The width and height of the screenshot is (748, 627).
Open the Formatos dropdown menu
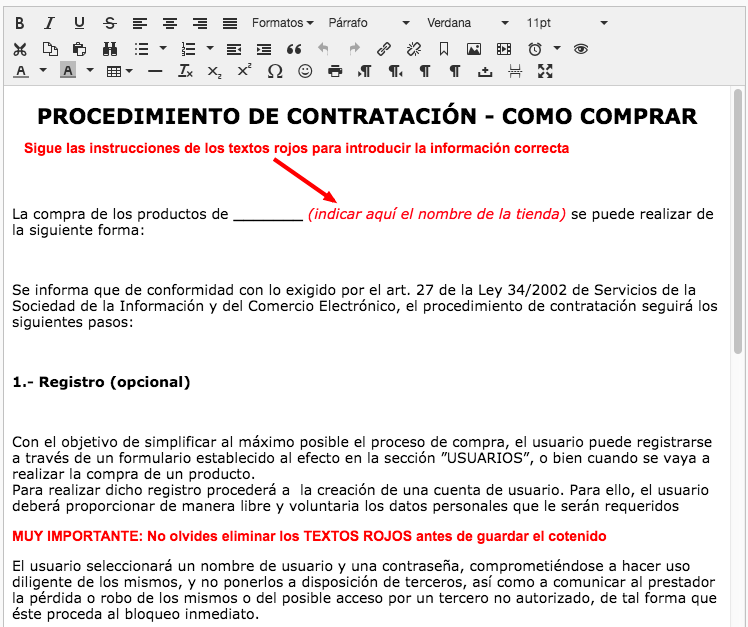282,23
